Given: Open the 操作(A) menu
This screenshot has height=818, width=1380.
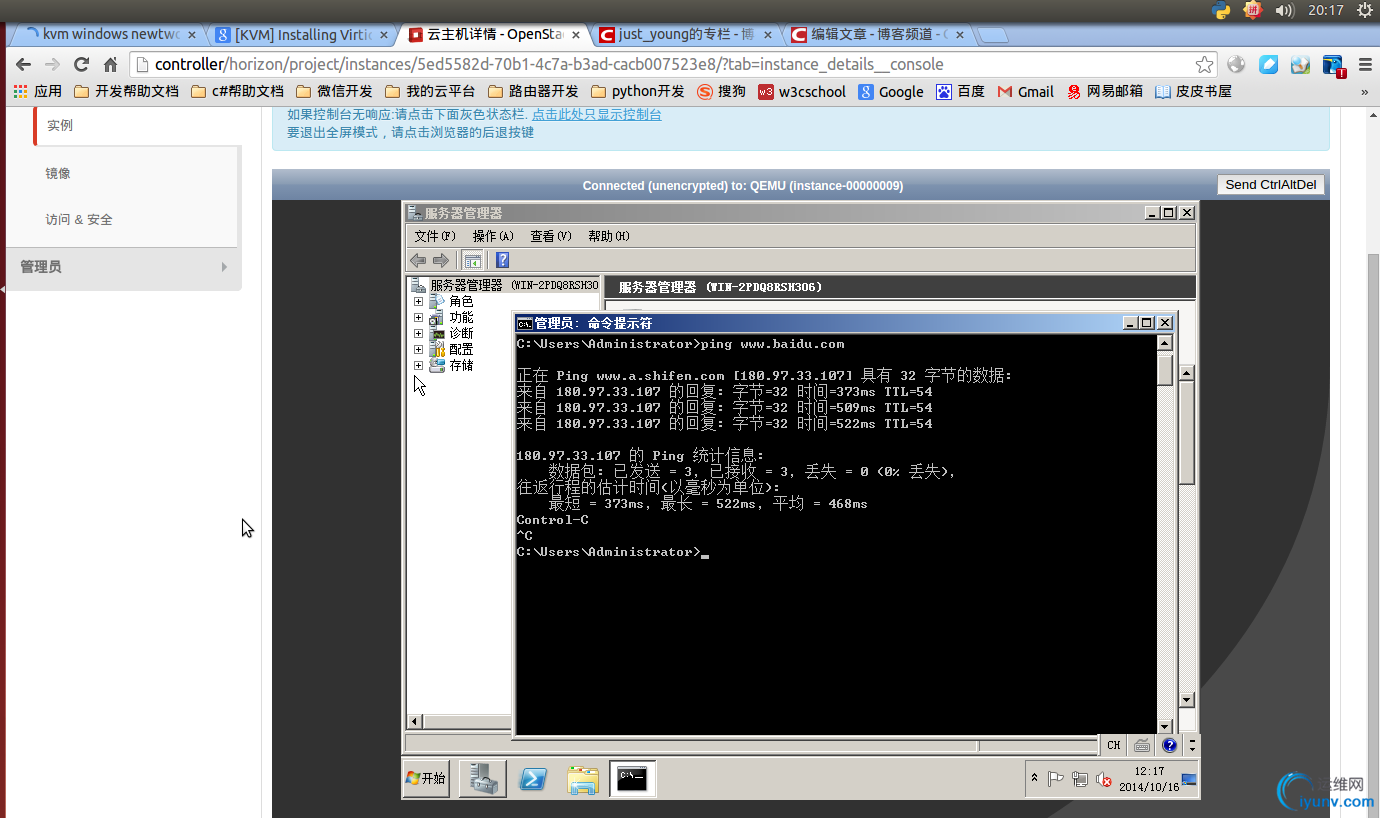Looking at the screenshot, I should 493,236.
